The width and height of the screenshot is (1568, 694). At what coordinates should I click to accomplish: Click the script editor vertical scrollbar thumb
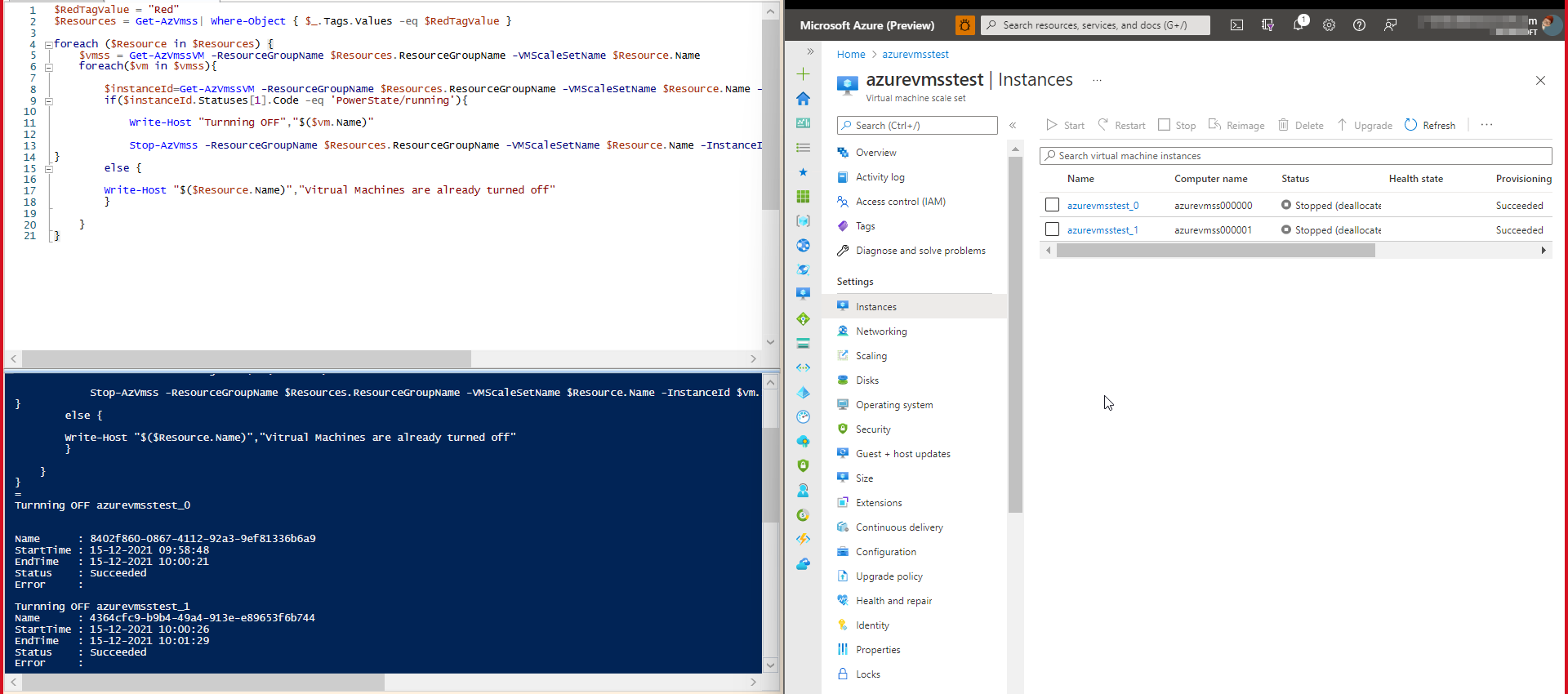click(770, 114)
